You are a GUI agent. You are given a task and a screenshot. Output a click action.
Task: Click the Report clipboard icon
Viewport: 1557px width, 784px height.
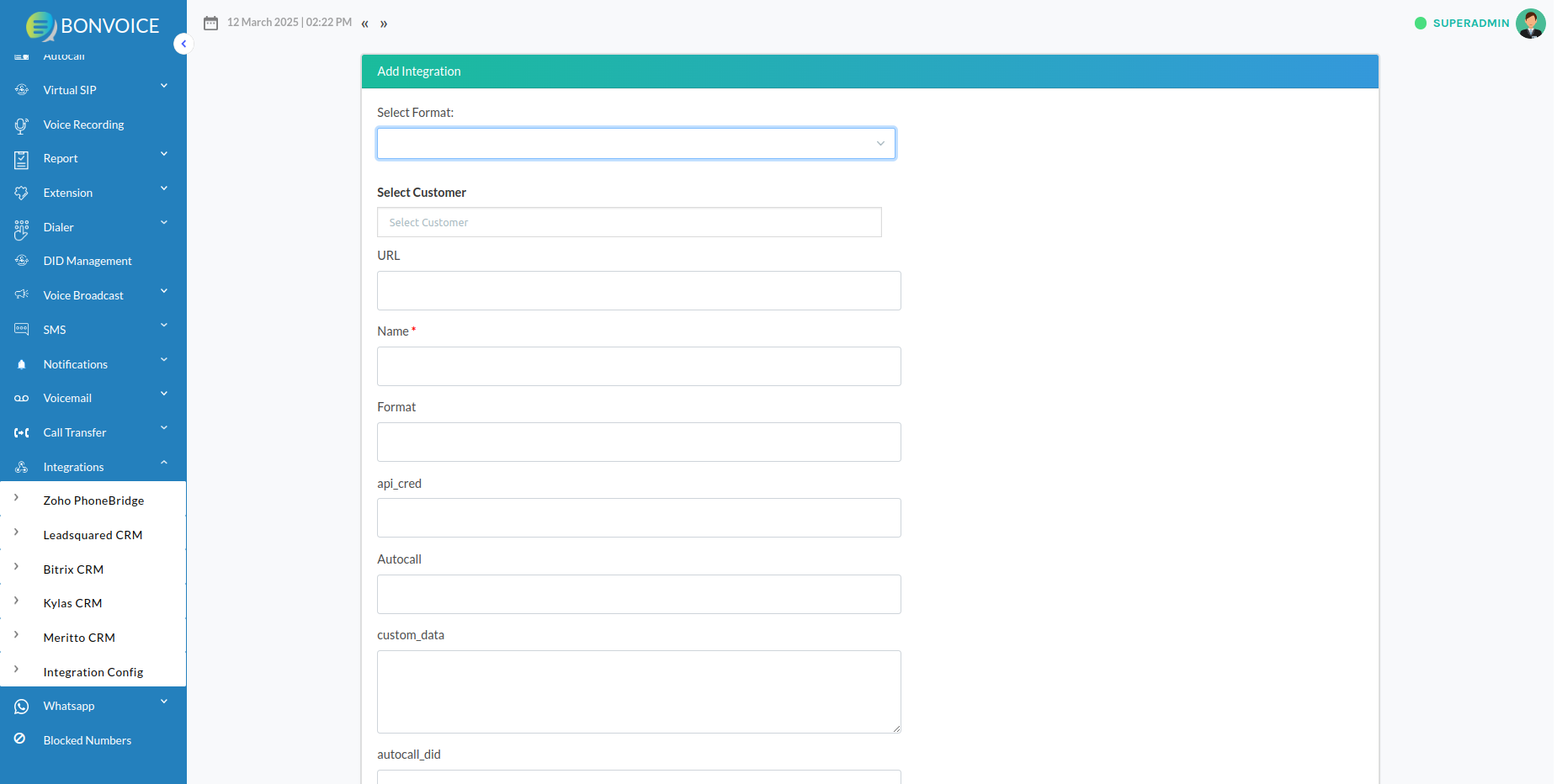pyautogui.click(x=22, y=159)
